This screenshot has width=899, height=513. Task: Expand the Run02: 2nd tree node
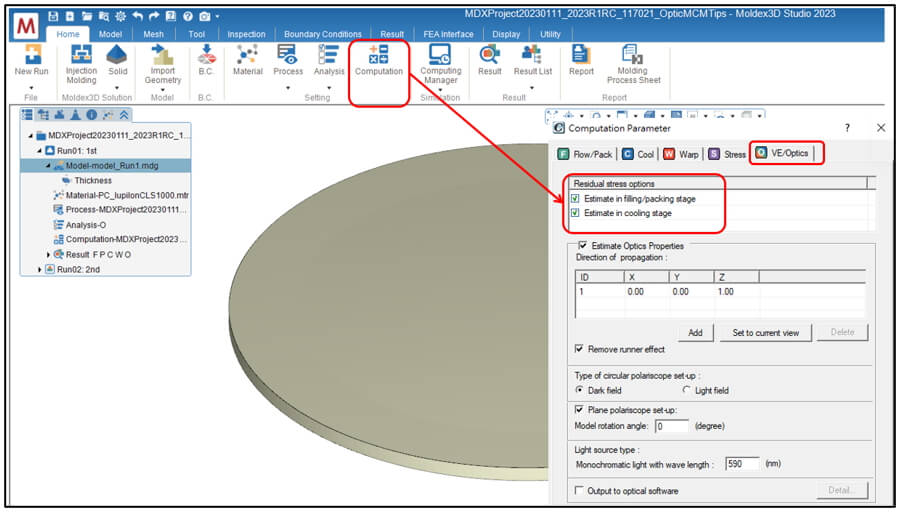tap(40, 269)
